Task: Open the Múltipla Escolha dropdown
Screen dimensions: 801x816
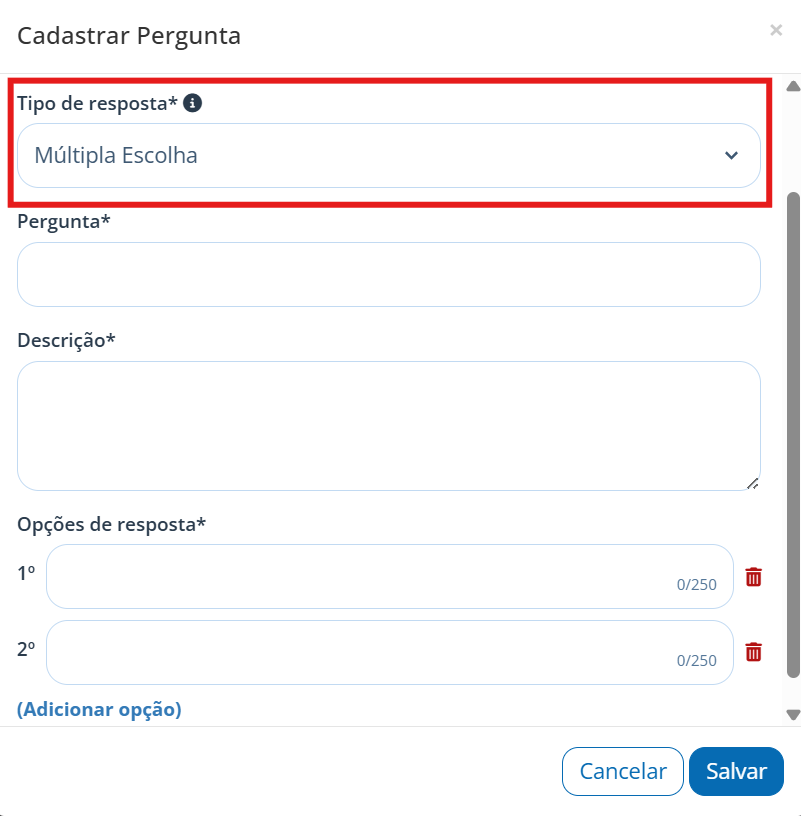Action: pyautogui.click(x=389, y=156)
